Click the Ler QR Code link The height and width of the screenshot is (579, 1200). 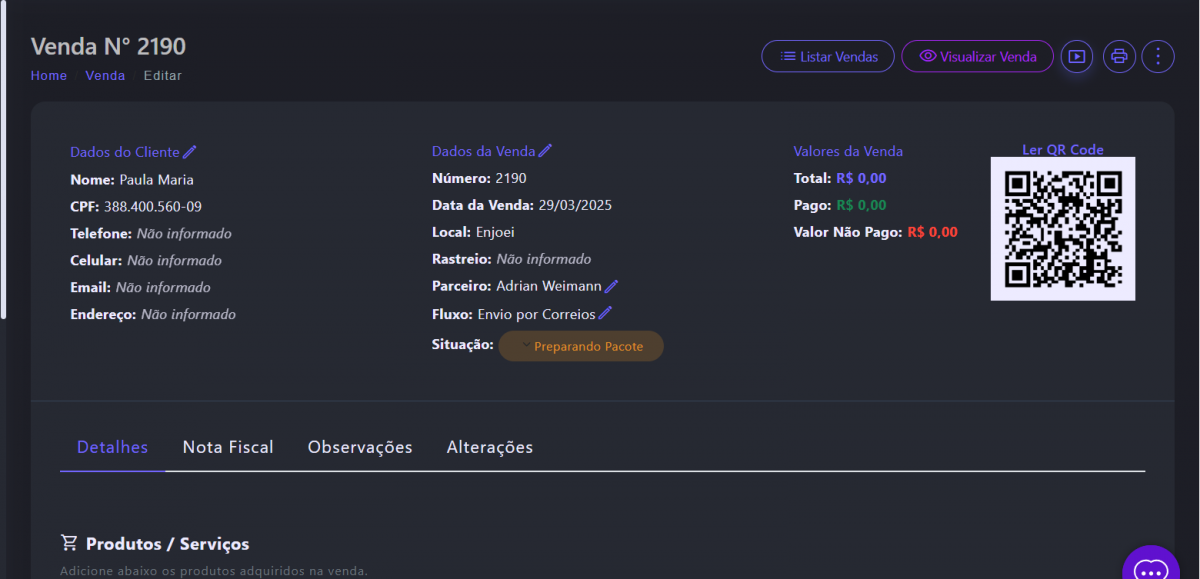coord(1062,150)
